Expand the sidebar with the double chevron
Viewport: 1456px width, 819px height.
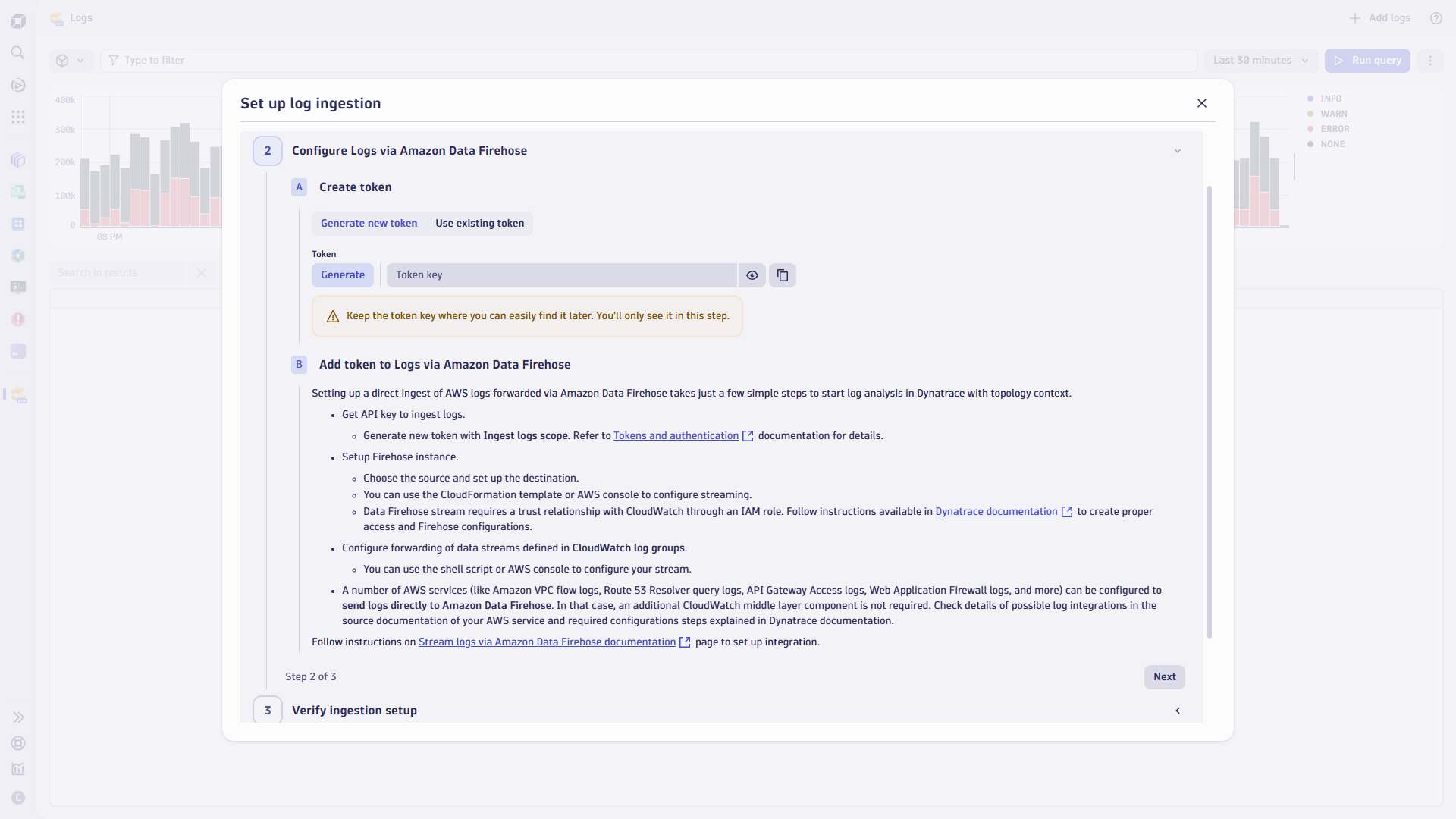[x=18, y=717]
